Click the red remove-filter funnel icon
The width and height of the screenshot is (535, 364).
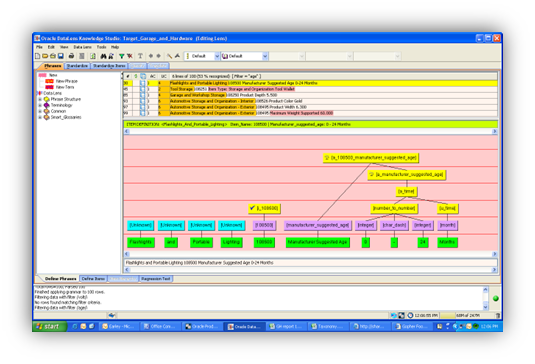coord(130,56)
